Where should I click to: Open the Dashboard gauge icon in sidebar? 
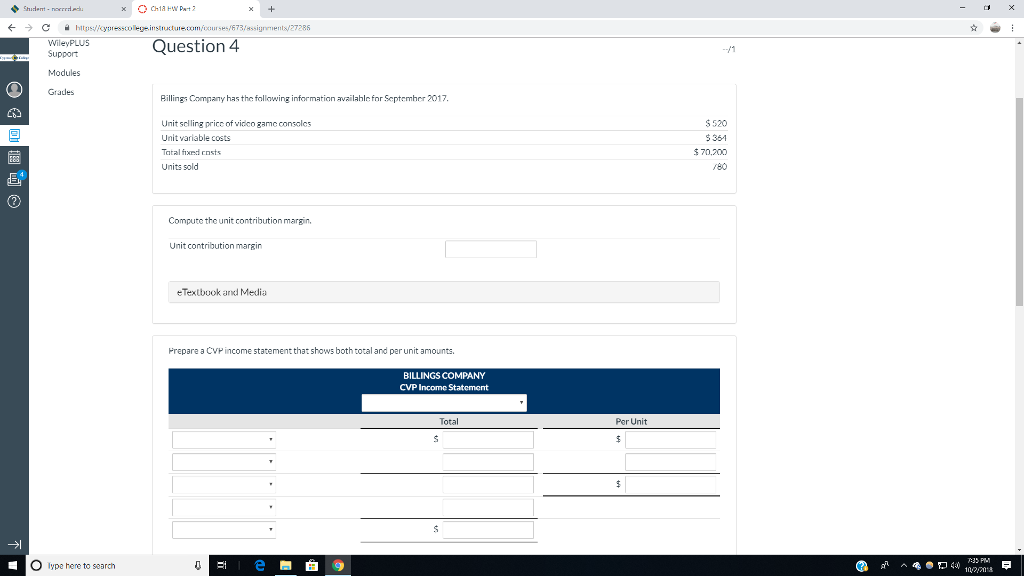(13, 113)
